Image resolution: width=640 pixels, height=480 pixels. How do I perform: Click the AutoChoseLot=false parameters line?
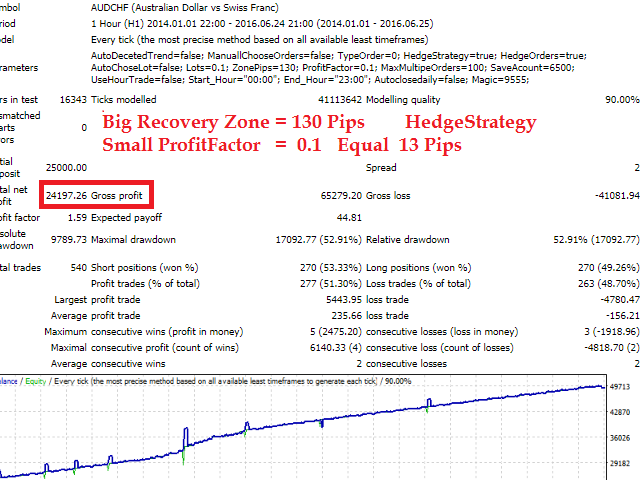pos(333,68)
